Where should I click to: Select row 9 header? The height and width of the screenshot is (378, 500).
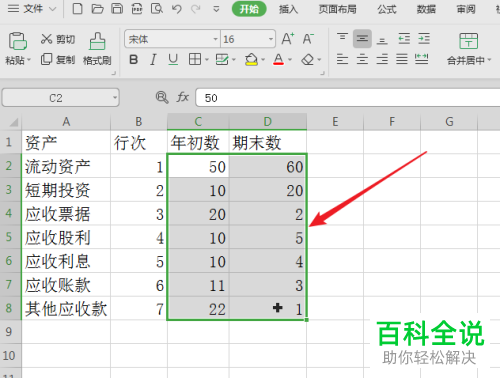point(10,332)
